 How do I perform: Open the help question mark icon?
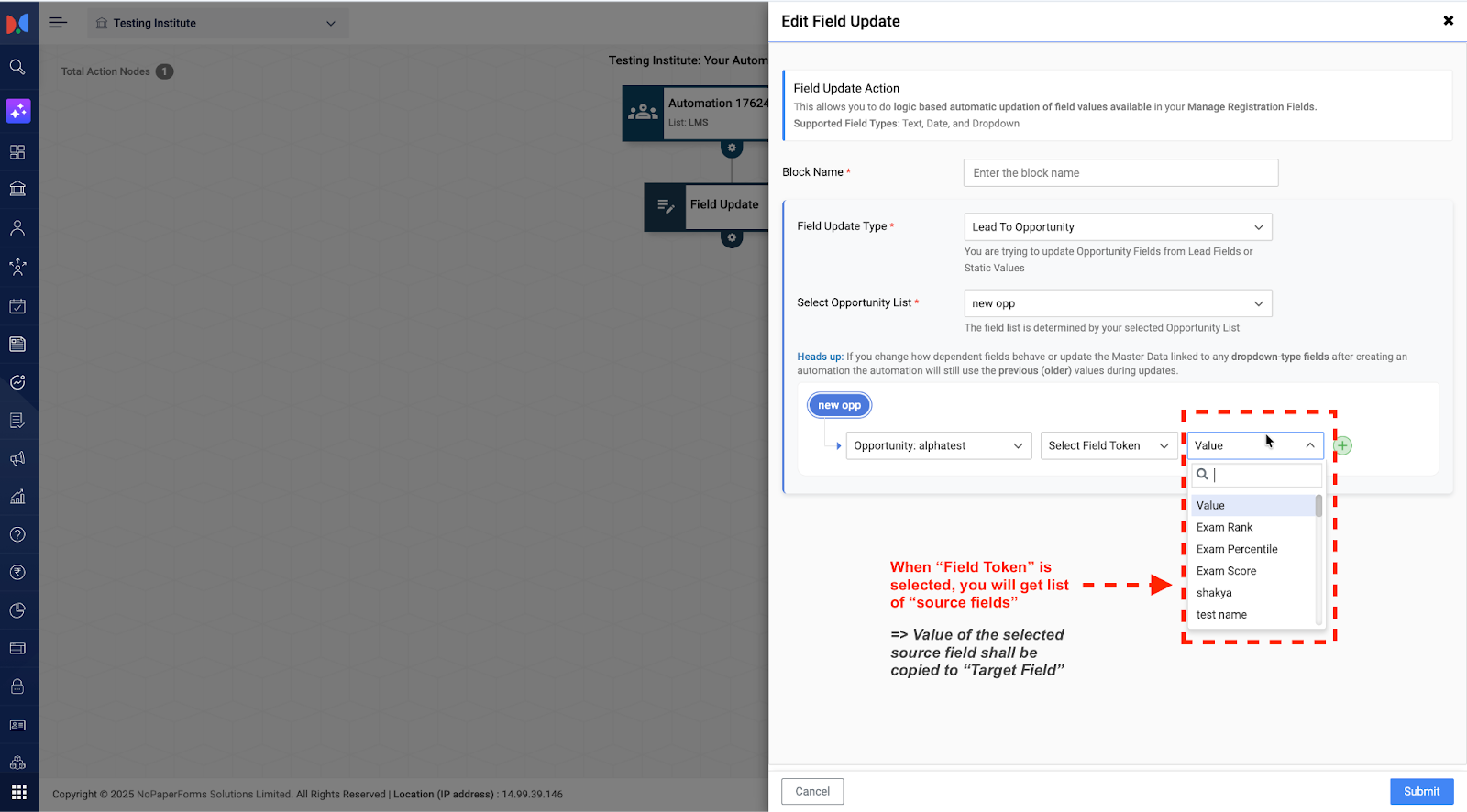pyautogui.click(x=17, y=534)
